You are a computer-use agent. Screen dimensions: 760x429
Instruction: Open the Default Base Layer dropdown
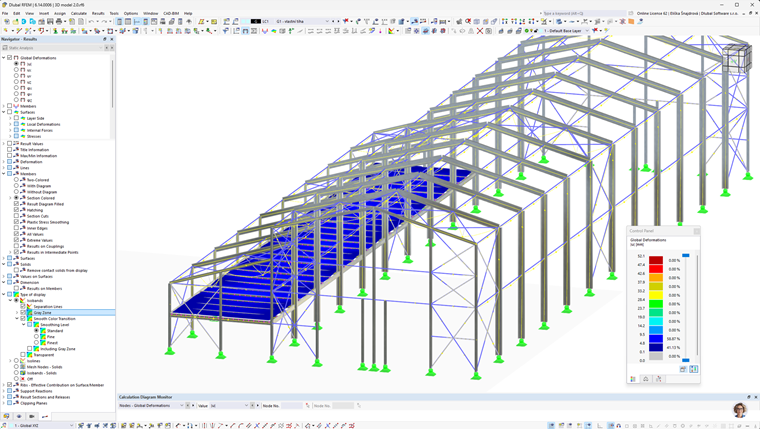coord(587,31)
